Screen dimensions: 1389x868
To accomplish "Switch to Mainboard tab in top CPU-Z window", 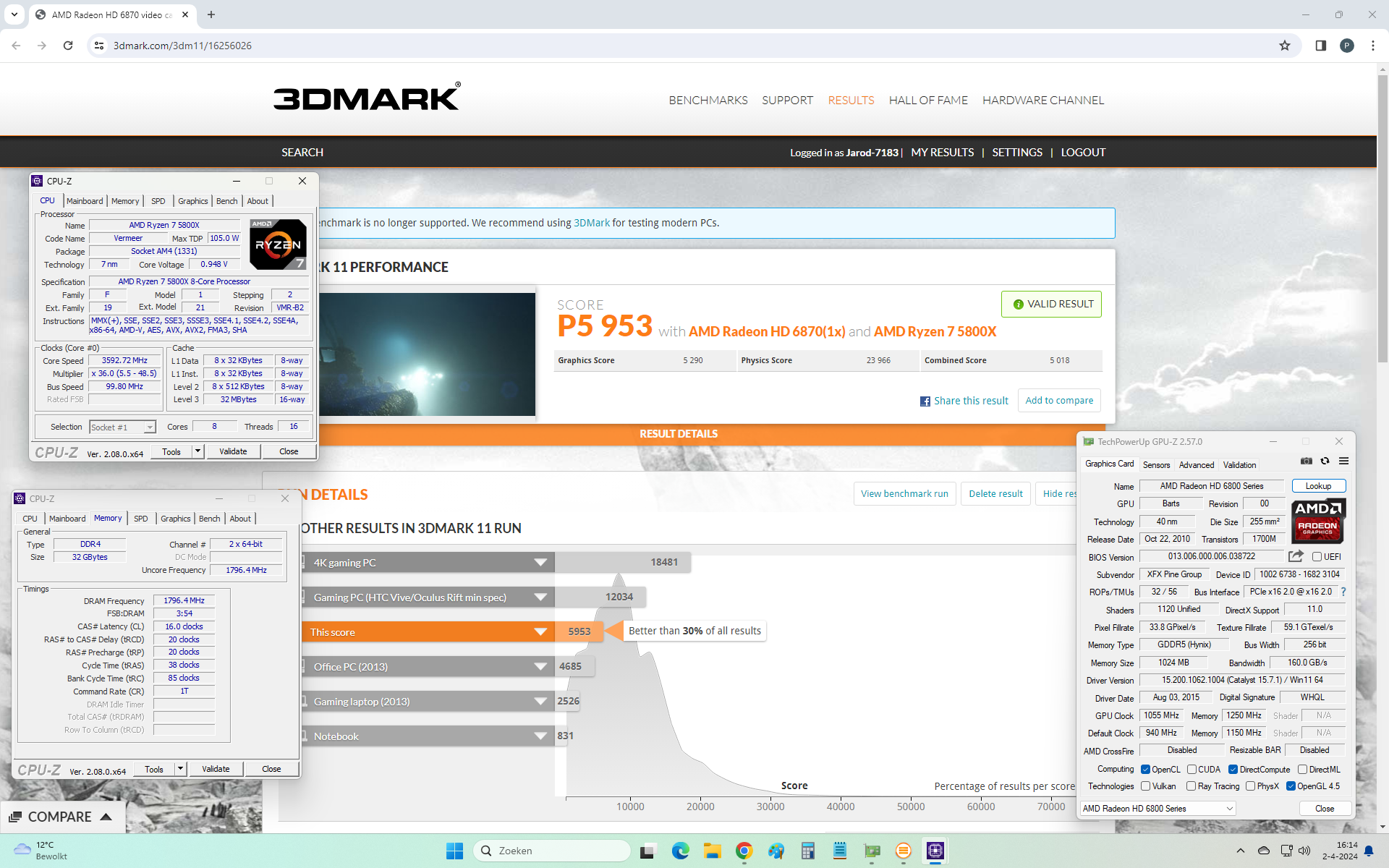I will coord(85,201).
